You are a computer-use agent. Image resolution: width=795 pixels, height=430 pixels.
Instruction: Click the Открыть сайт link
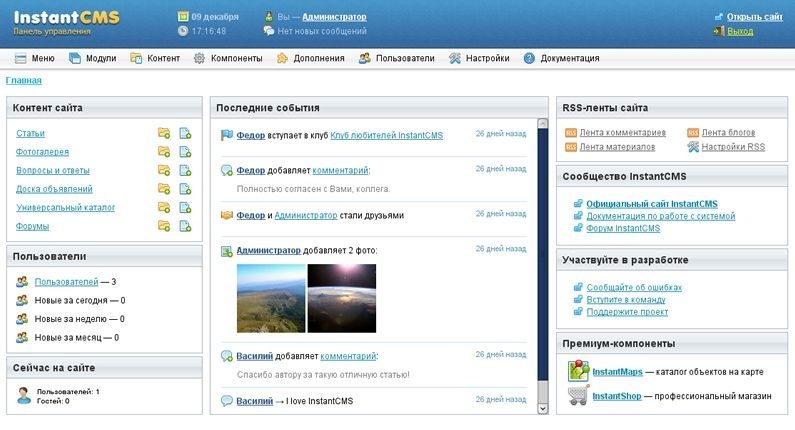(x=754, y=17)
